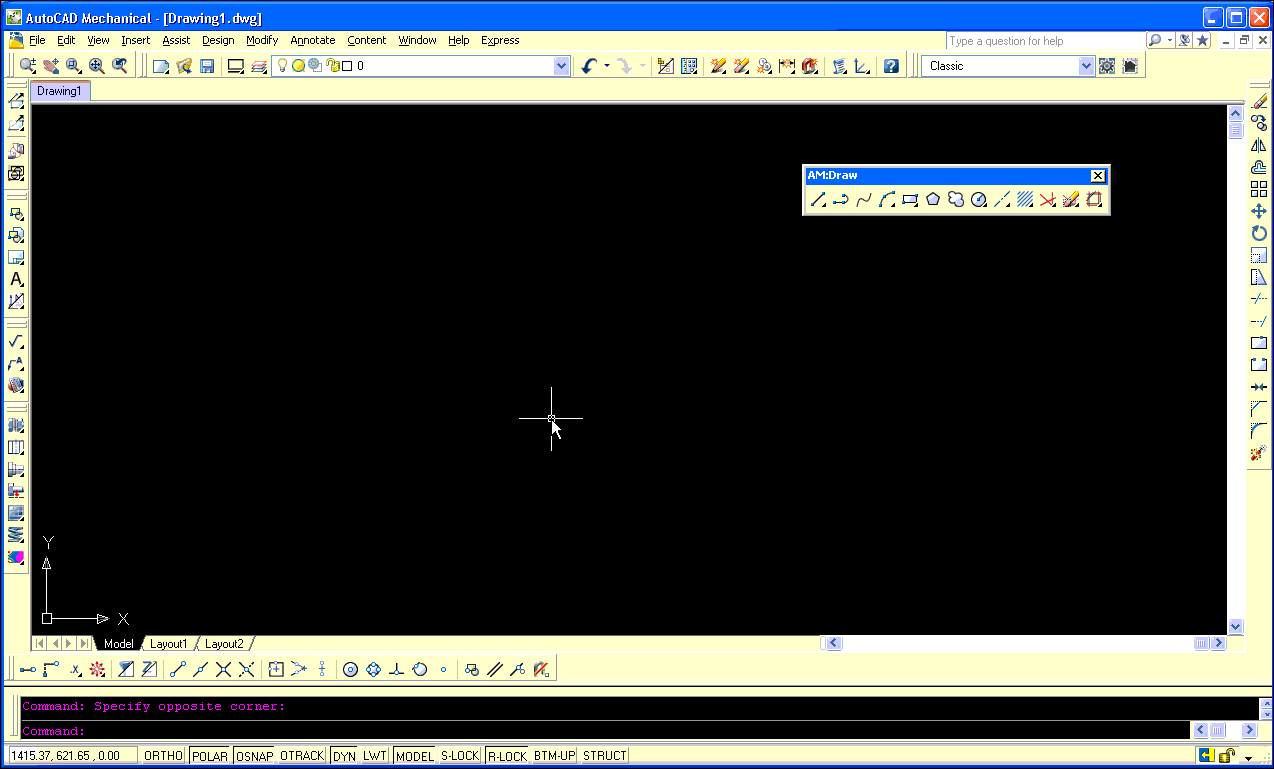Click the Snap to Center icon
Viewport: 1274px width, 769px height.
[350, 670]
